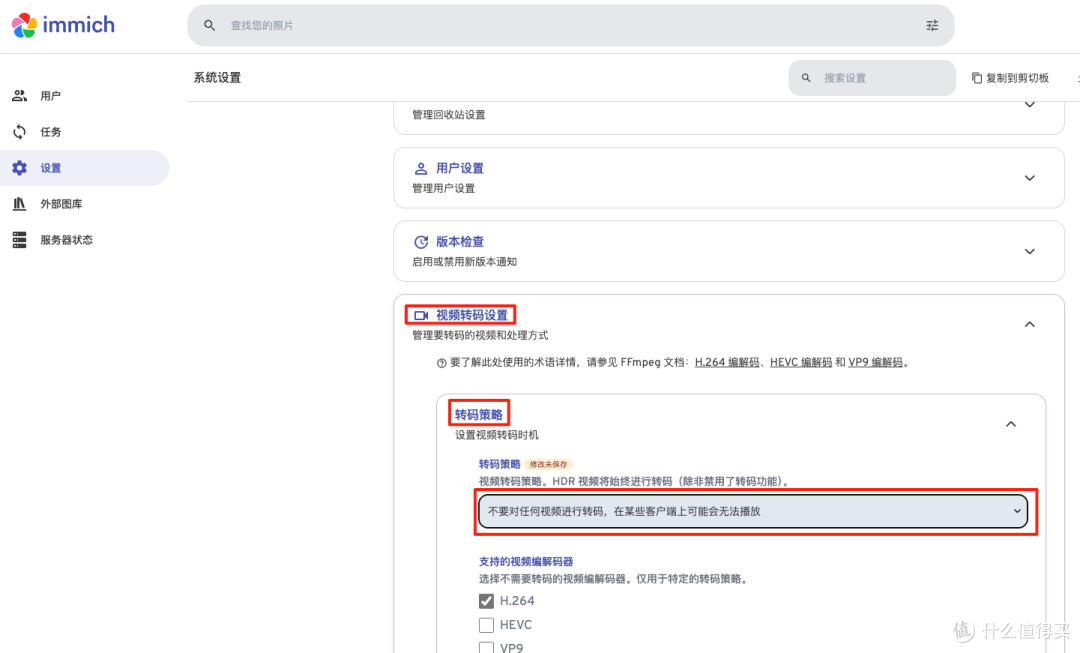Focus the 搜索设置 input field
1080x653 pixels.
pyautogui.click(x=872, y=78)
